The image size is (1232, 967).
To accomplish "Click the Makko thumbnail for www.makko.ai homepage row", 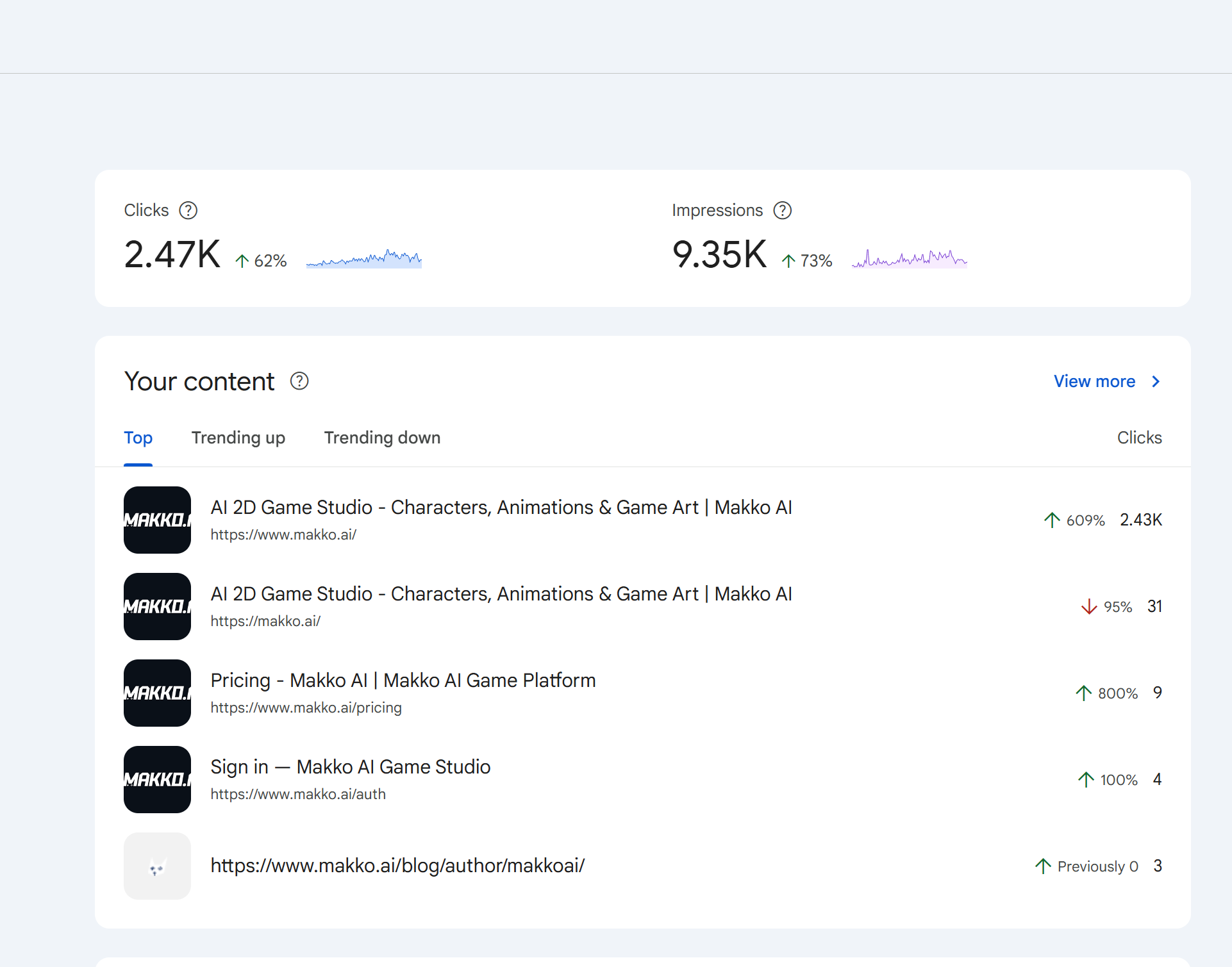I will pos(157,520).
